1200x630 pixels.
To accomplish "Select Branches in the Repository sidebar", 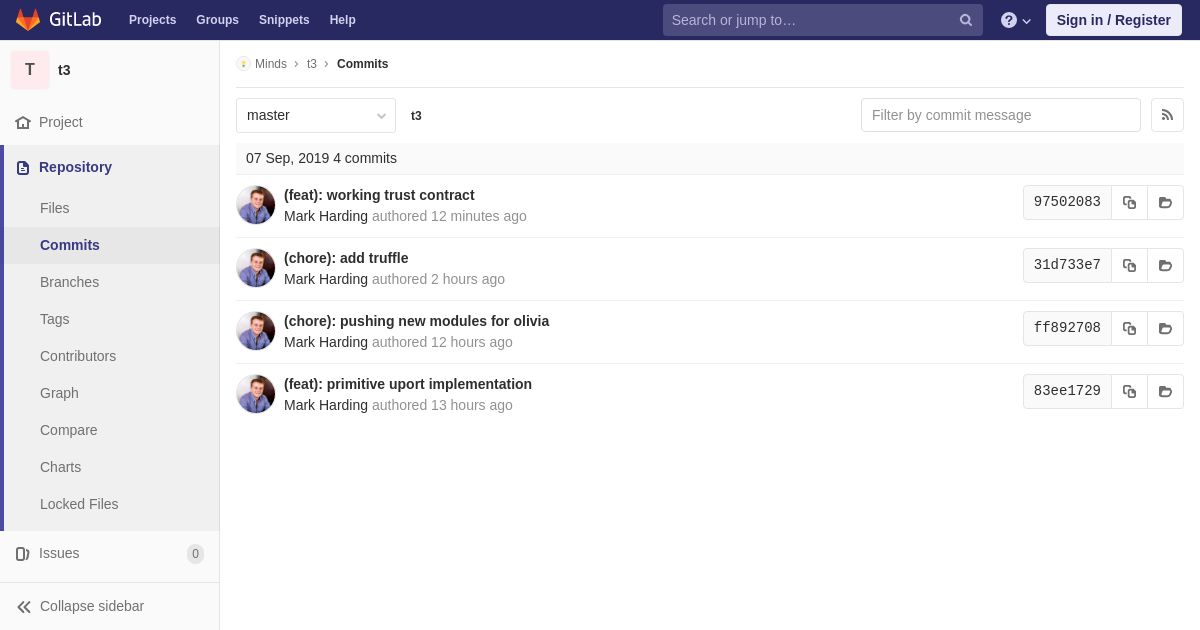I will 69,282.
